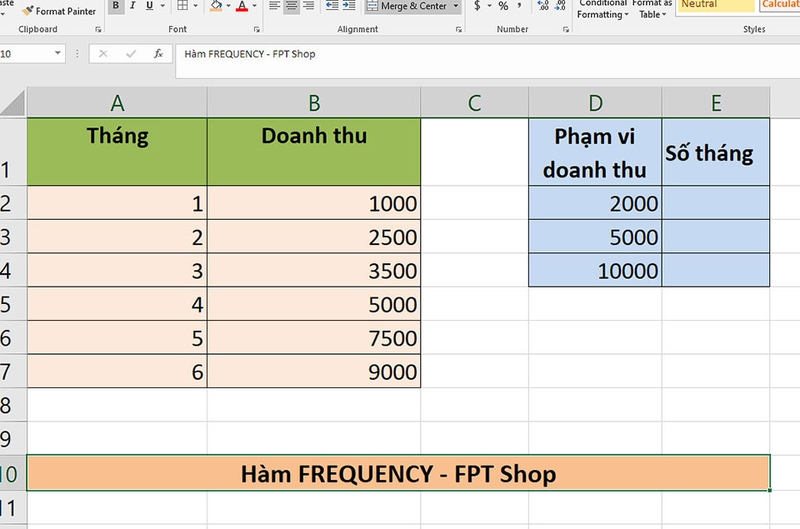The width and height of the screenshot is (800, 529).
Task: Open underline style dropdown arrow
Action: 163,6
